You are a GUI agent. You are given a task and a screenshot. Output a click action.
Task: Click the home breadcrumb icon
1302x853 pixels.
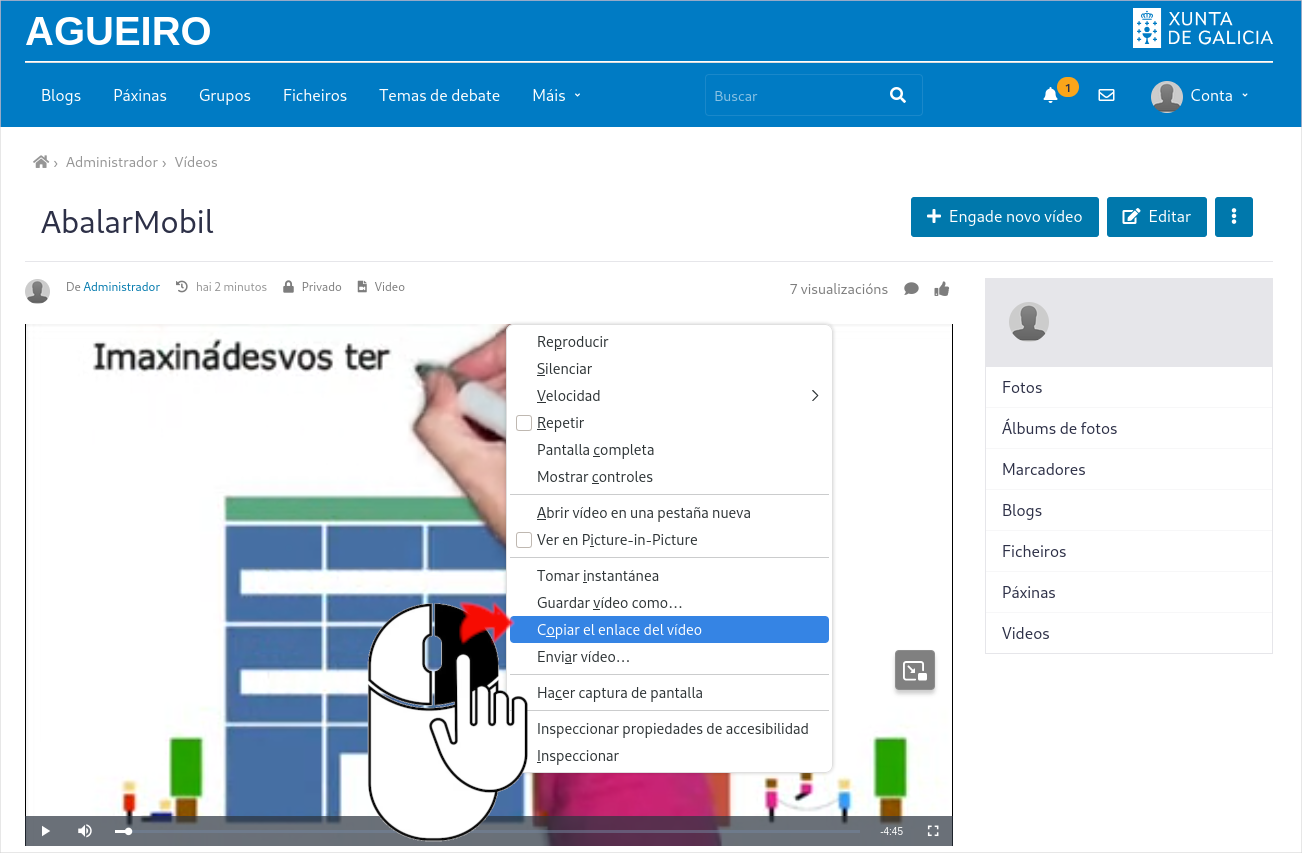(41, 162)
